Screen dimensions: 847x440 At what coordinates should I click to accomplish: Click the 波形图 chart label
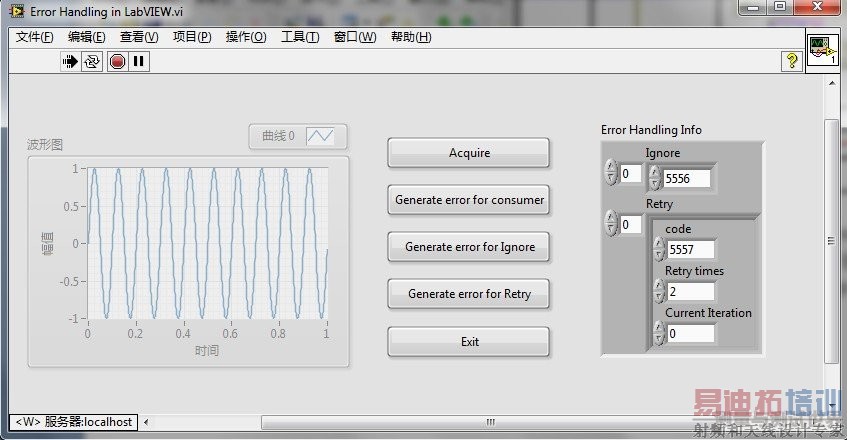[45, 145]
